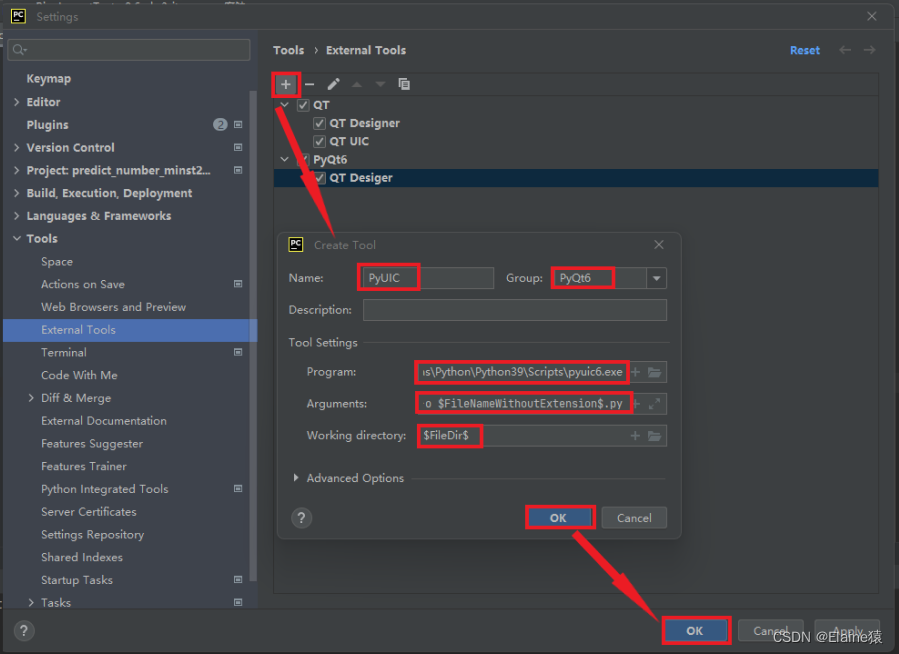Open help in Settings window
899x654 pixels.
(24, 631)
